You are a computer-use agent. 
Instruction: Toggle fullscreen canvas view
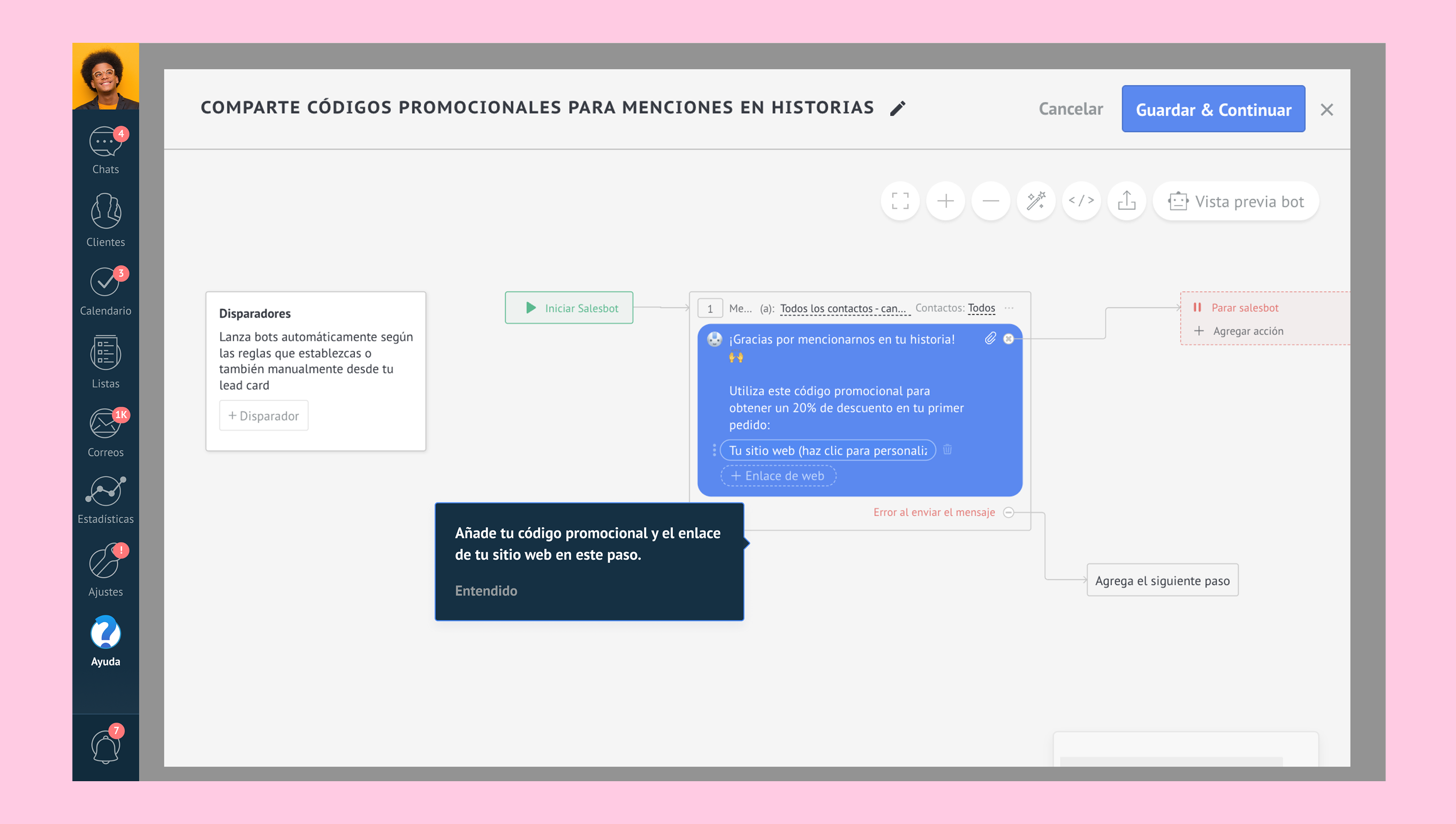tap(900, 201)
